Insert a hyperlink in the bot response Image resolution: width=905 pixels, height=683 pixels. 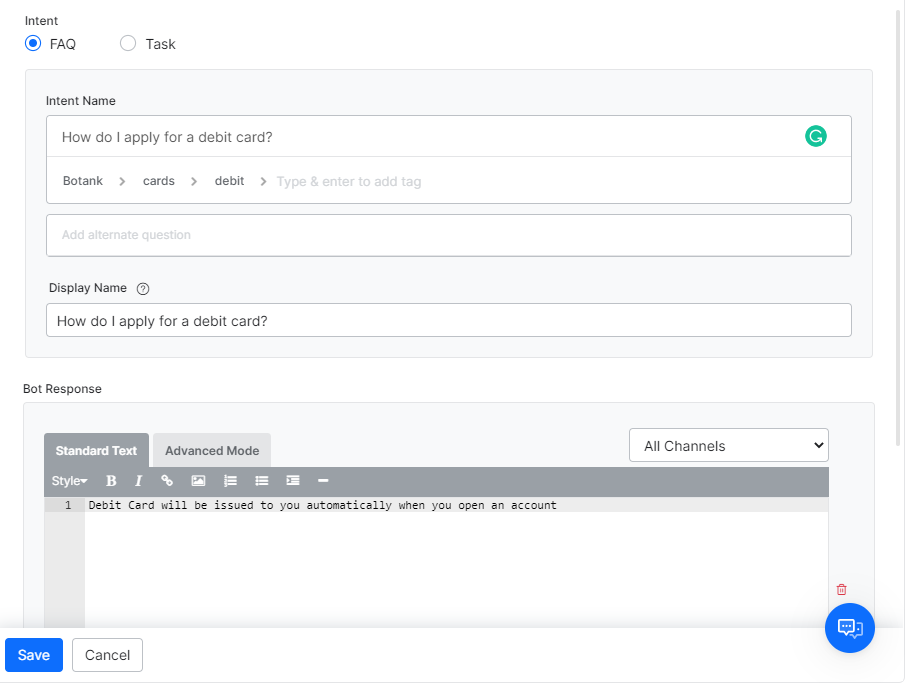(x=167, y=481)
